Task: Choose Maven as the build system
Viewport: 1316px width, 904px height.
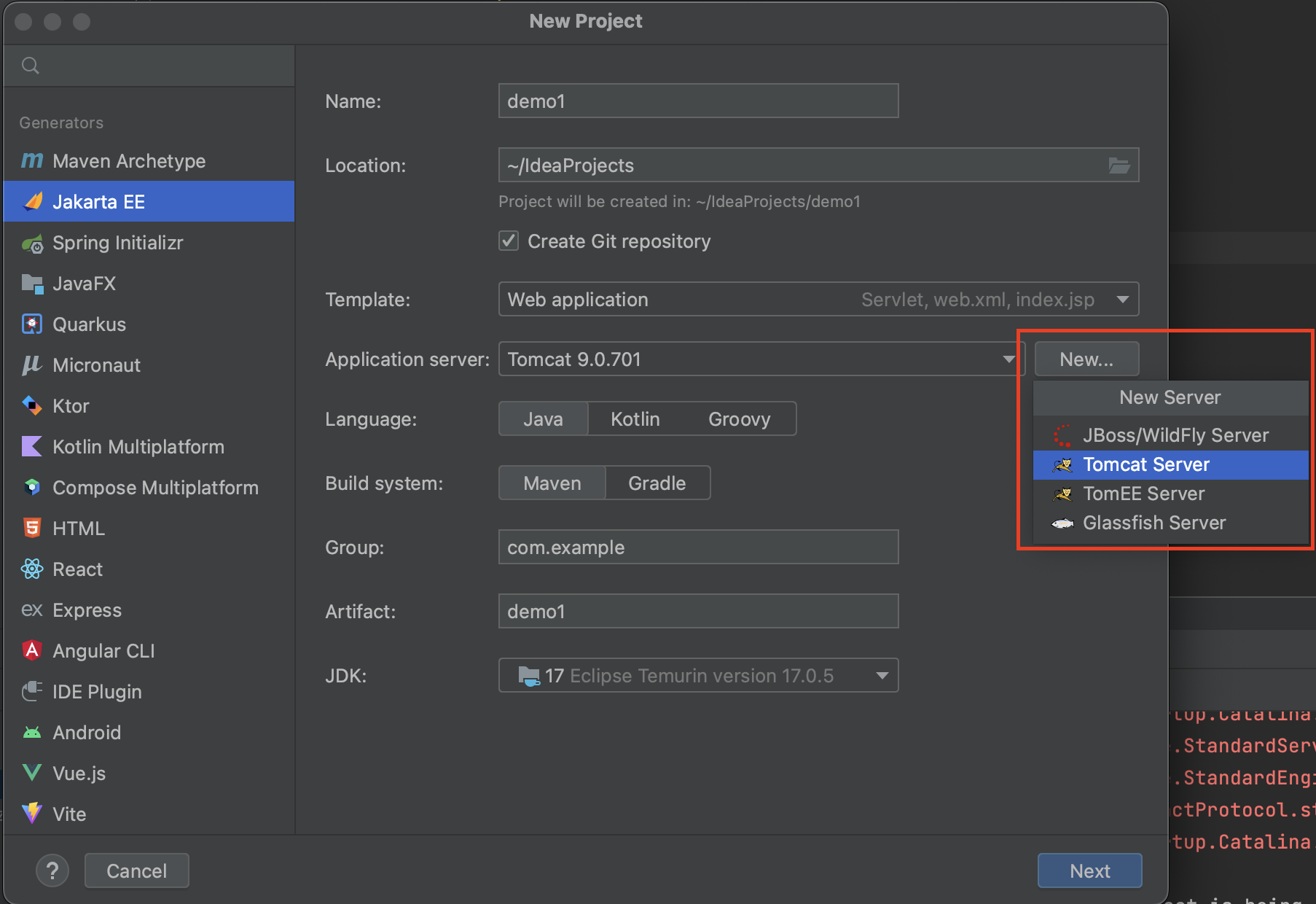Action: pyautogui.click(x=552, y=483)
